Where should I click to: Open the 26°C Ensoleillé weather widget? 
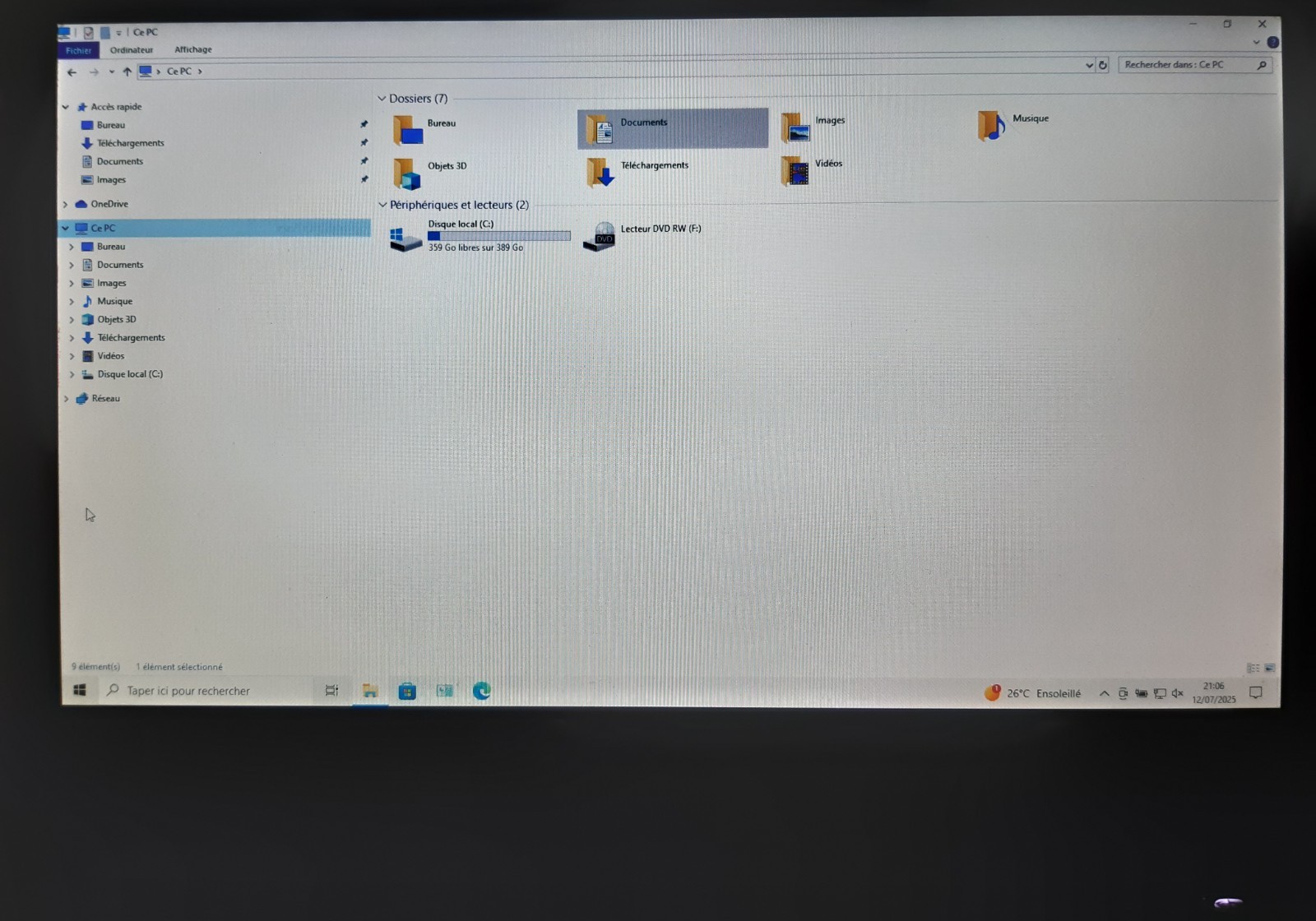1033,693
